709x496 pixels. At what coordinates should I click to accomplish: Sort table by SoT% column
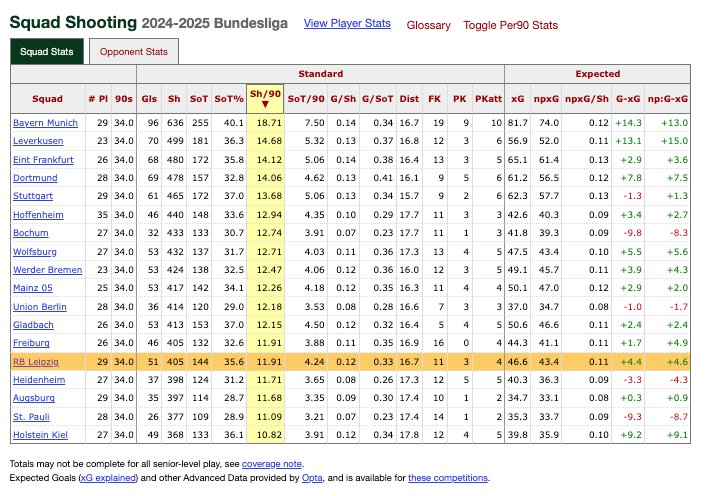point(229,99)
